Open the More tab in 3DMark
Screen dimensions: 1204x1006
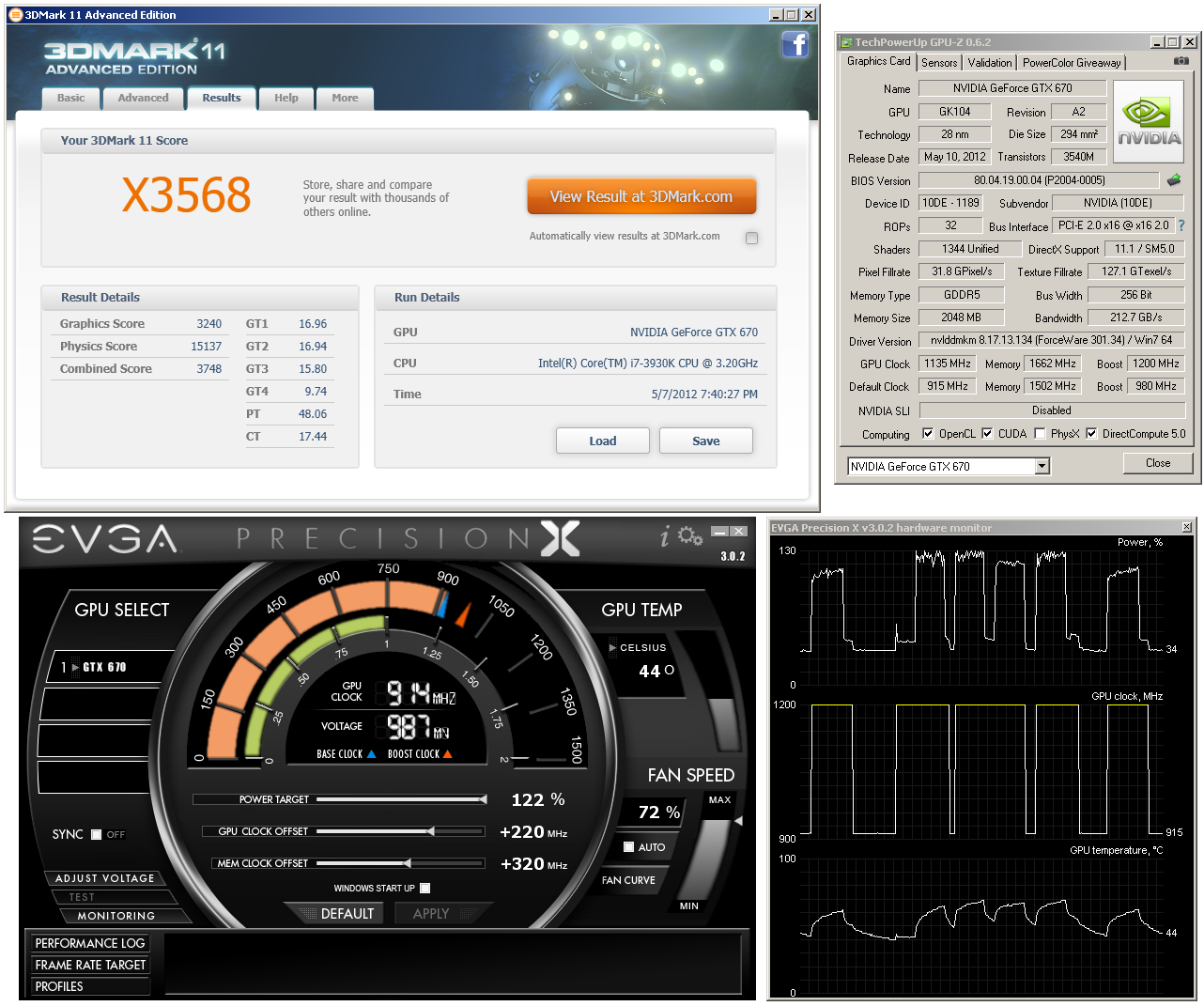(x=345, y=98)
